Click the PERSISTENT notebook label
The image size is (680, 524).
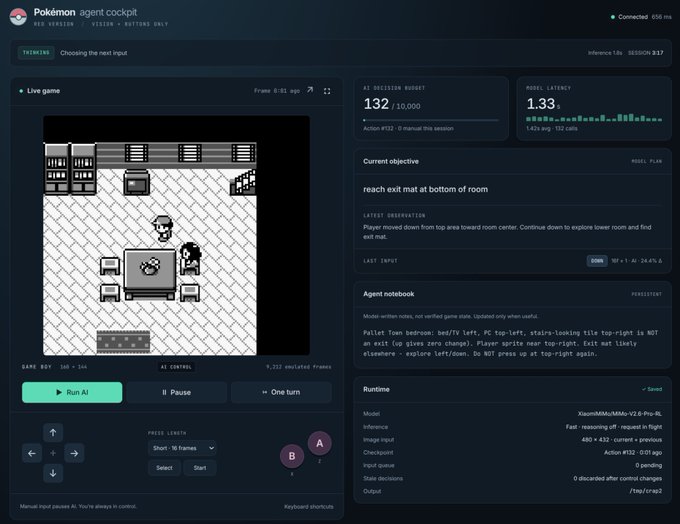click(647, 294)
